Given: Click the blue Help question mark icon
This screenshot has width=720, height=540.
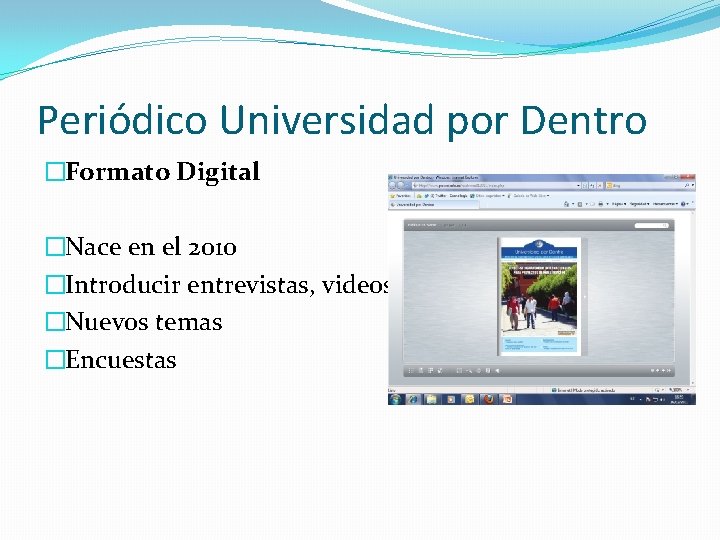Looking at the screenshot, I should click(x=683, y=204).
